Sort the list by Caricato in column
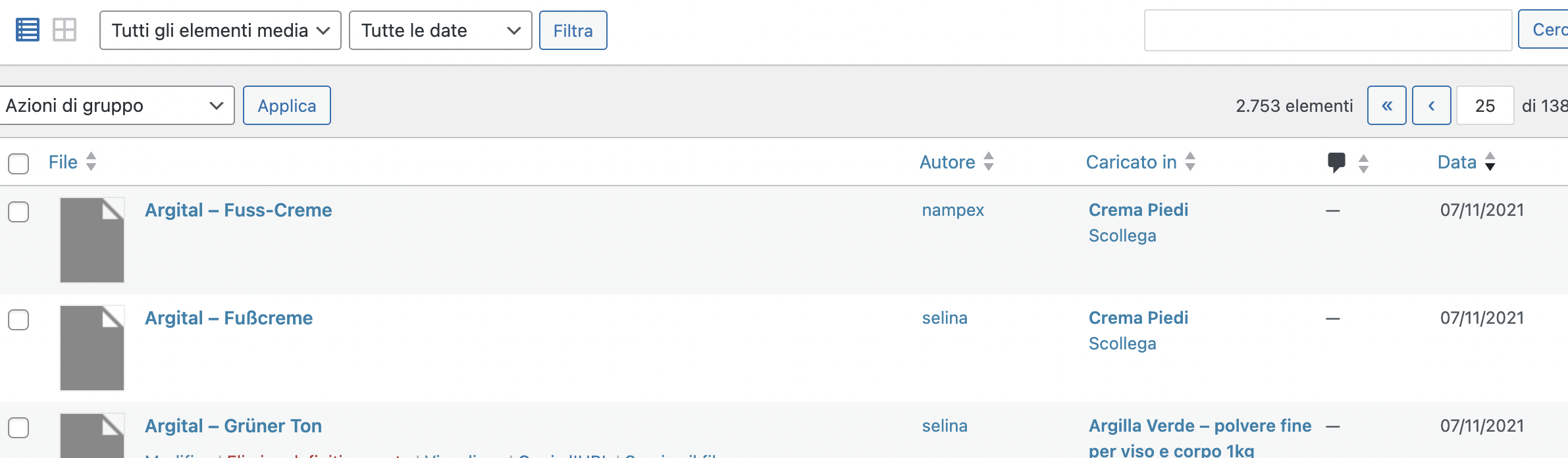This screenshot has height=458, width=1568. pyautogui.click(x=1131, y=162)
